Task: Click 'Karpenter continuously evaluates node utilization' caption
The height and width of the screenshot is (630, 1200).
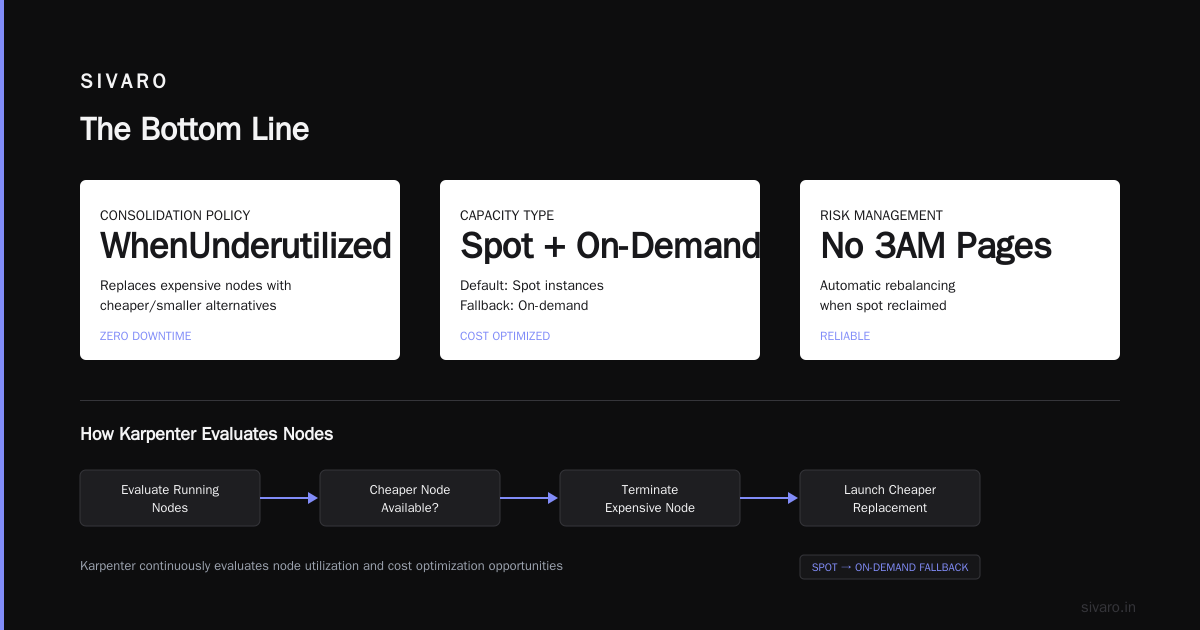Action: click(321, 566)
